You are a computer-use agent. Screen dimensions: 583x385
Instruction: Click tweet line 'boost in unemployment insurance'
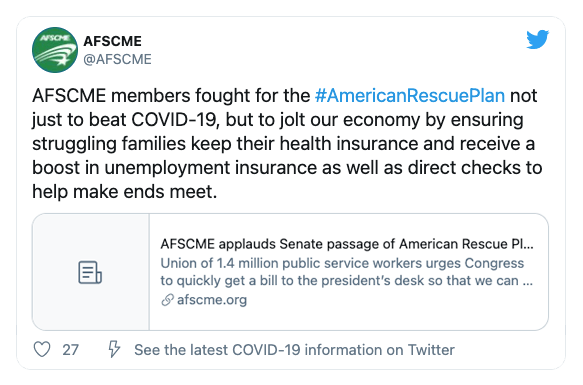point(287,168)
